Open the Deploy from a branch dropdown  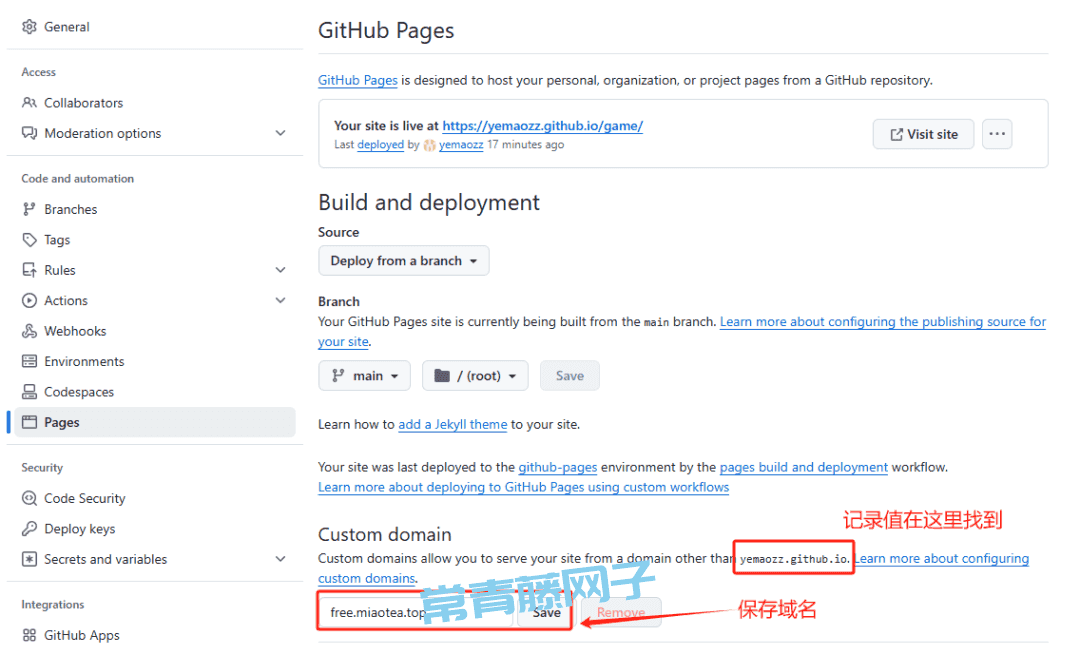[x=404, y=261]
